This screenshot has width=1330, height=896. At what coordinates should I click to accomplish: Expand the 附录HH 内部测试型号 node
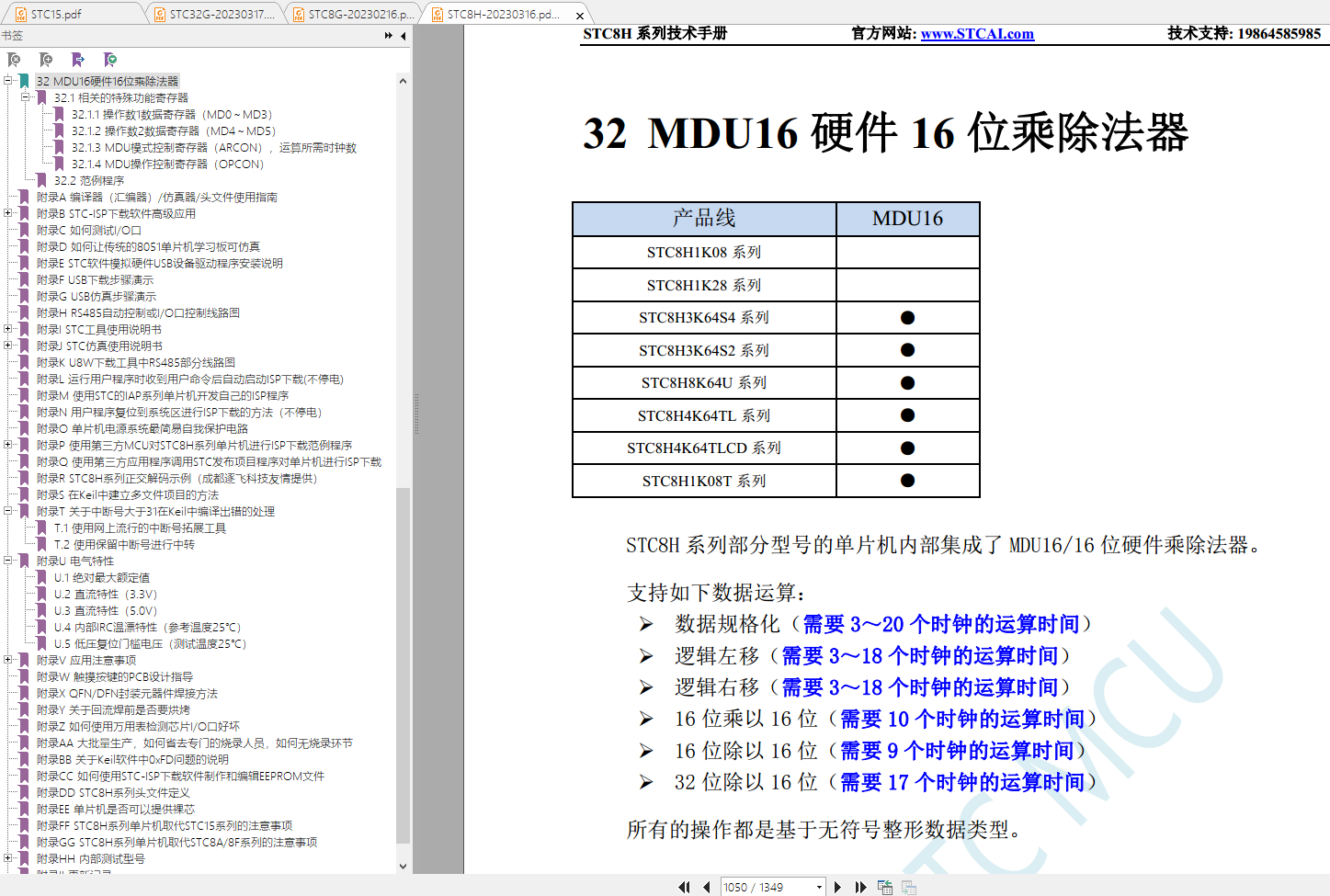8,858
